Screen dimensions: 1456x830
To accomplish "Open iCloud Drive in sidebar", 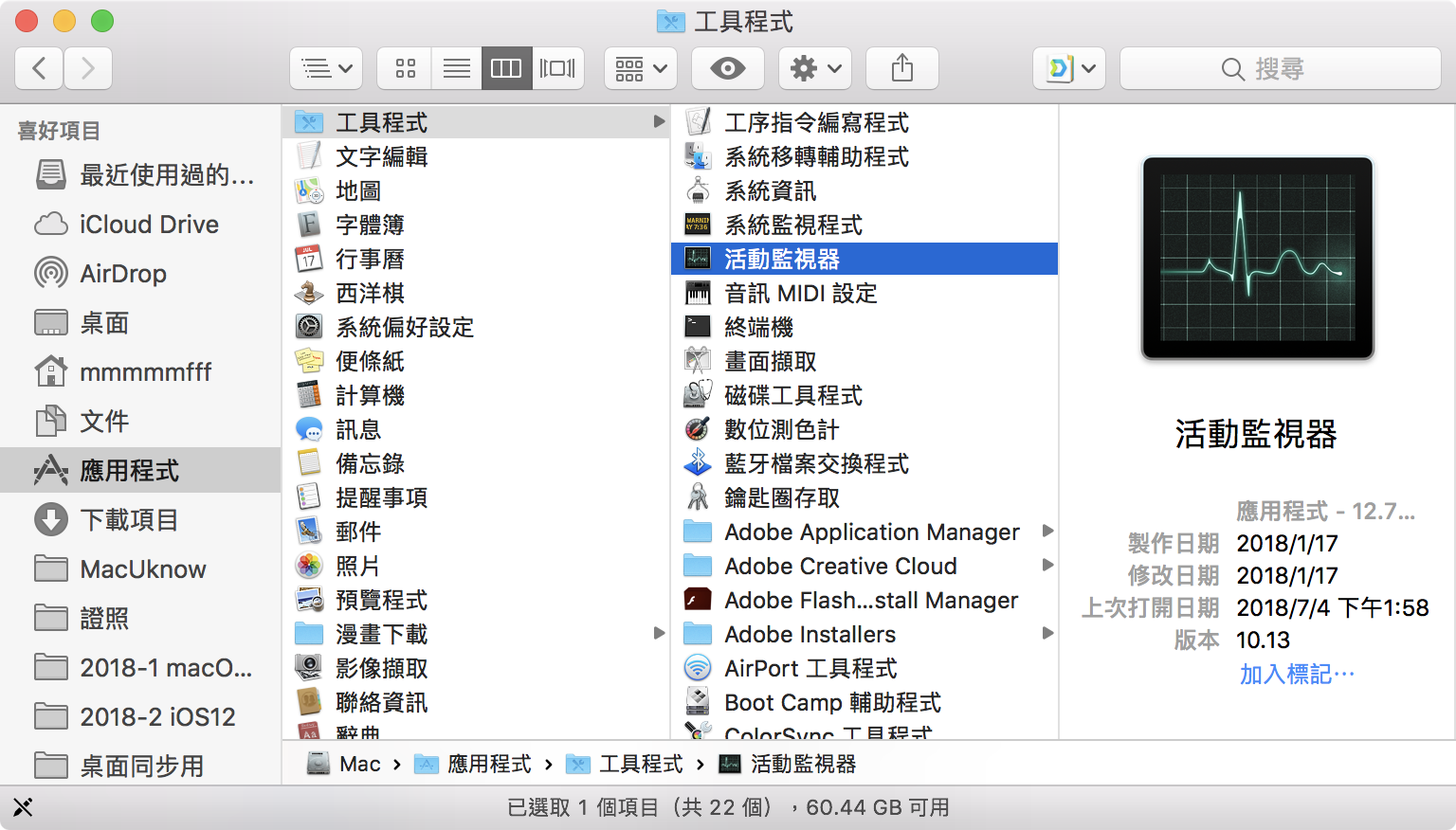I will (x=140, y=225).
